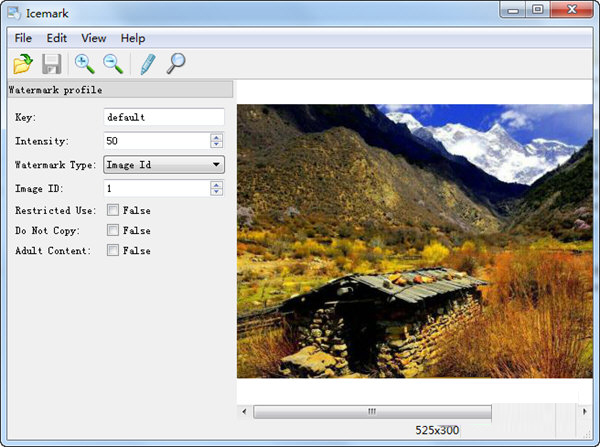Toggle the Restricted Use checkbox
Image resolution: width=600 pixels, height=447 pixels.
[112, 210]
